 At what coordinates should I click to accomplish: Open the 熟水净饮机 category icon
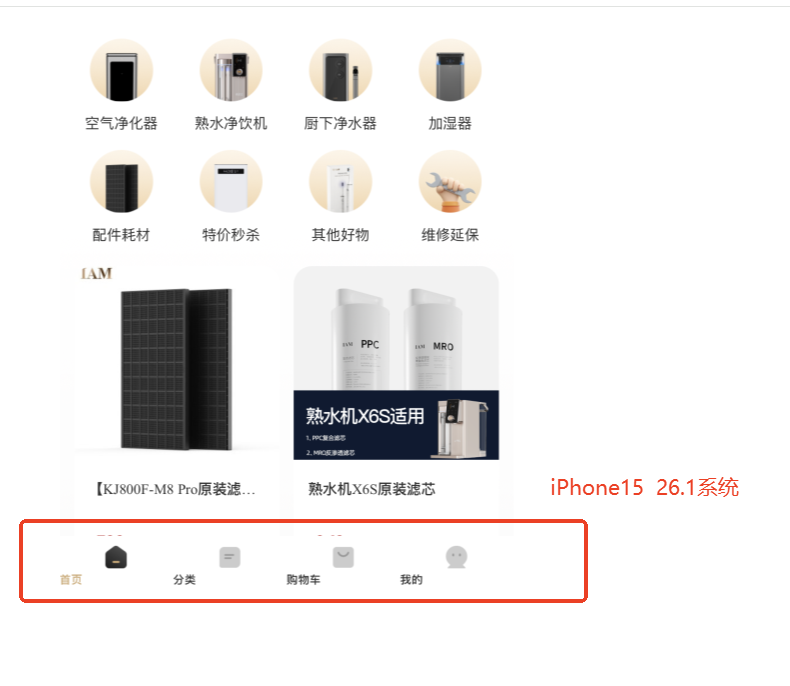point(231,71)
